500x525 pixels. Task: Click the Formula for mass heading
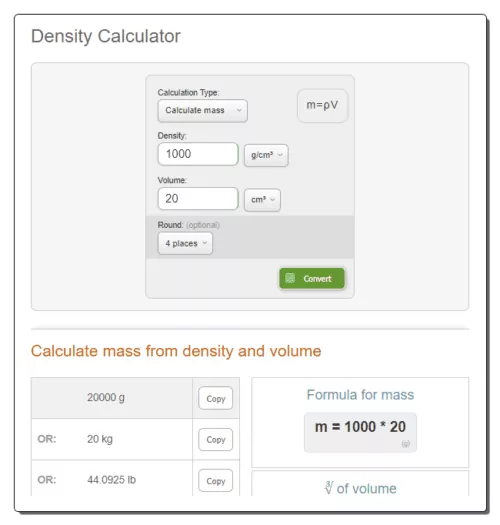point(360,395)
